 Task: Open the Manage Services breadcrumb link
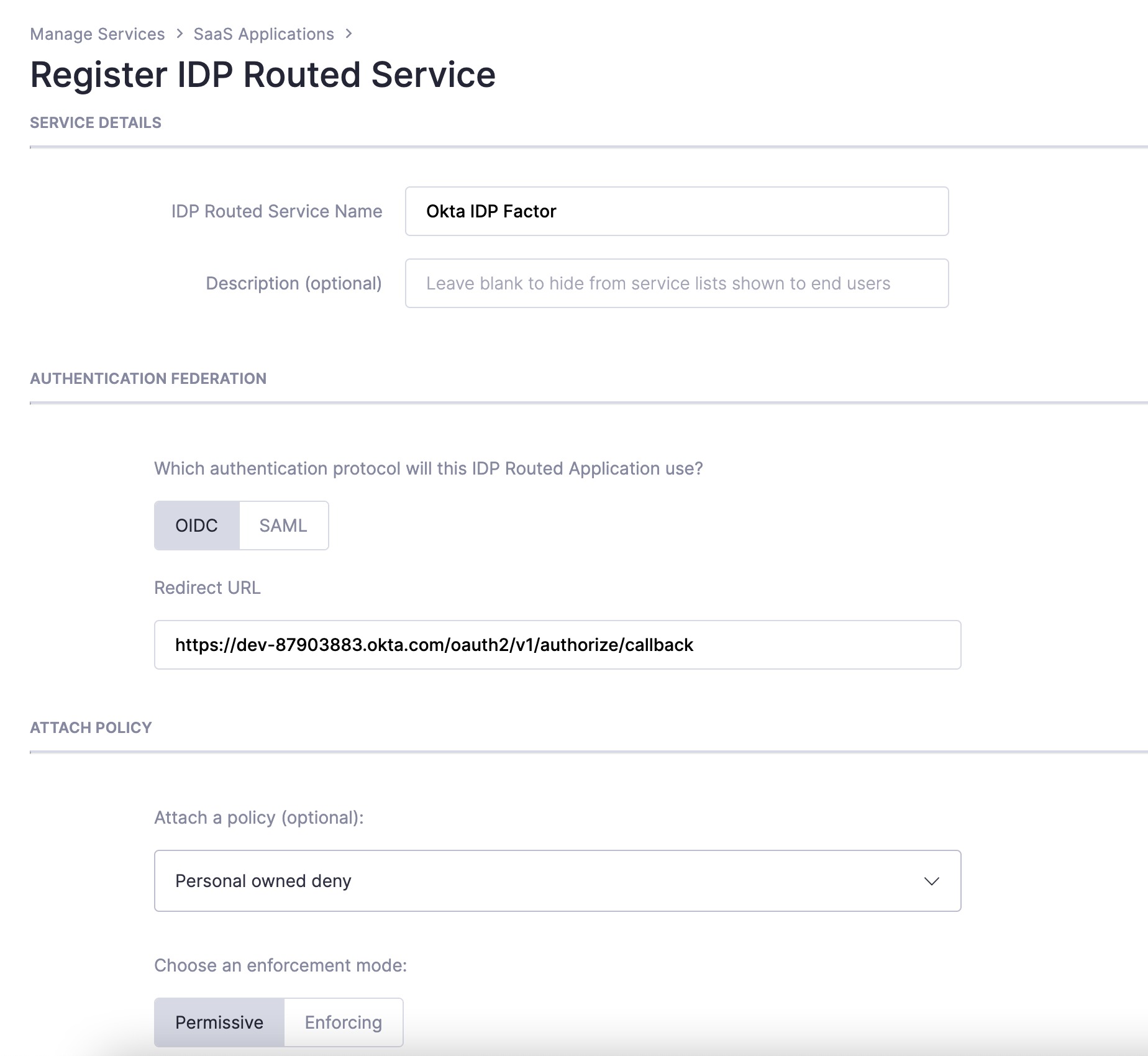click(98, 34)
